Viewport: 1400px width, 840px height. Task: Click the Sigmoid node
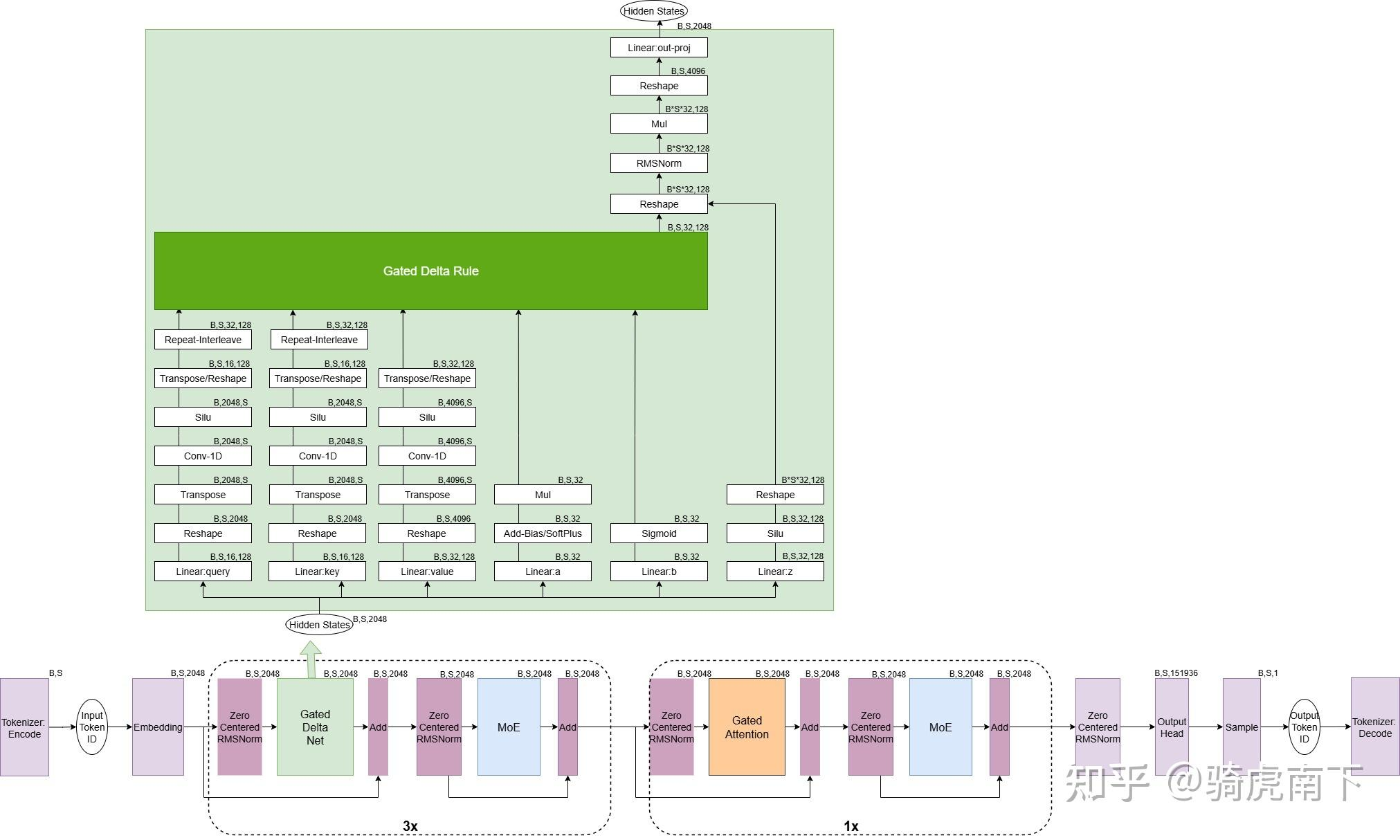[x=659, y=533]
